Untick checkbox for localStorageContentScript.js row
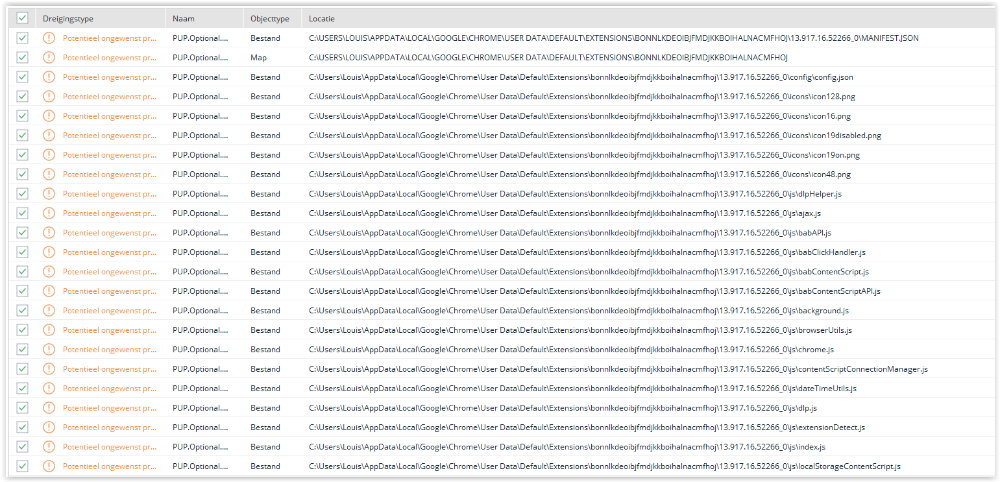Screen dimensions: 1000x482 [22, 466]
